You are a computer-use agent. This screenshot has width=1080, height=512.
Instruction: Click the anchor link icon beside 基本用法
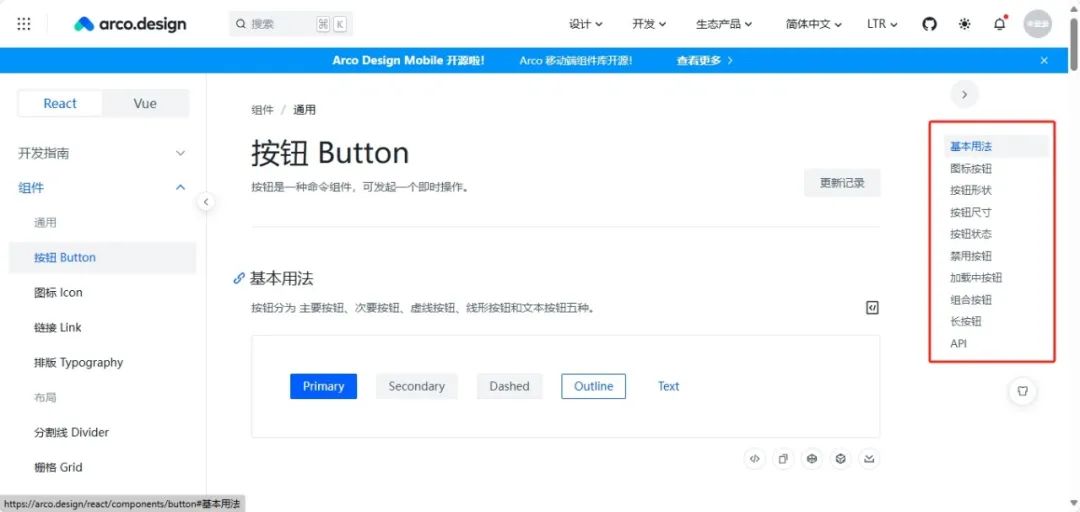pyautogui.click(x=239, y=278)
